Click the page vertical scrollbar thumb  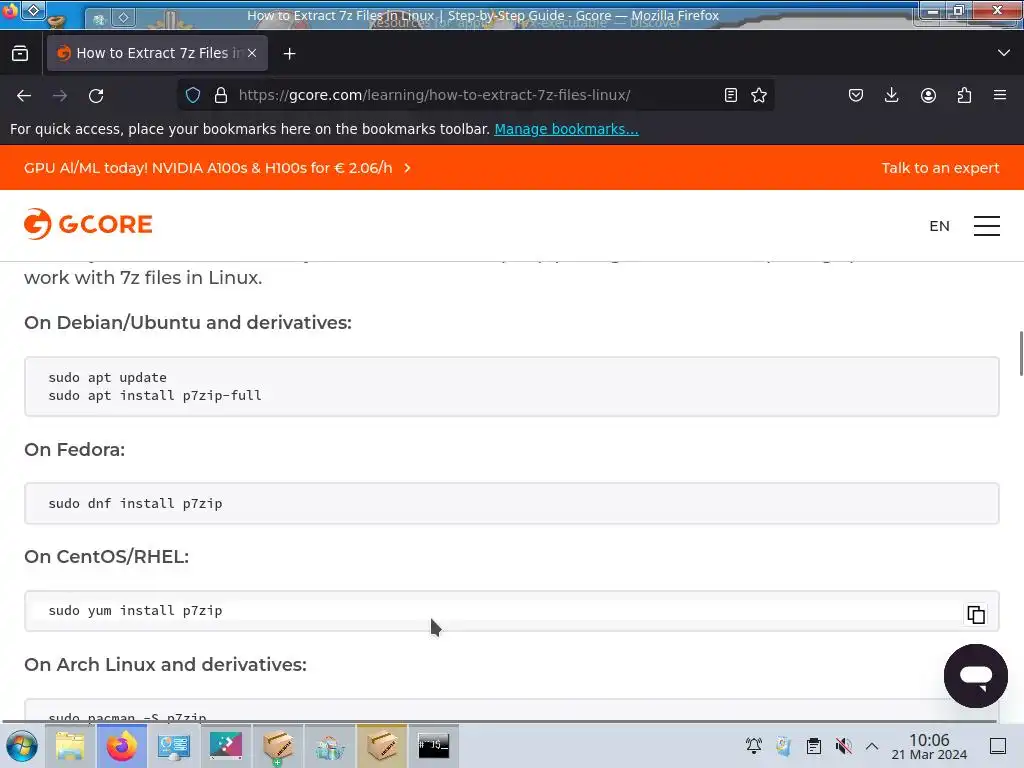click(1021, 353)
